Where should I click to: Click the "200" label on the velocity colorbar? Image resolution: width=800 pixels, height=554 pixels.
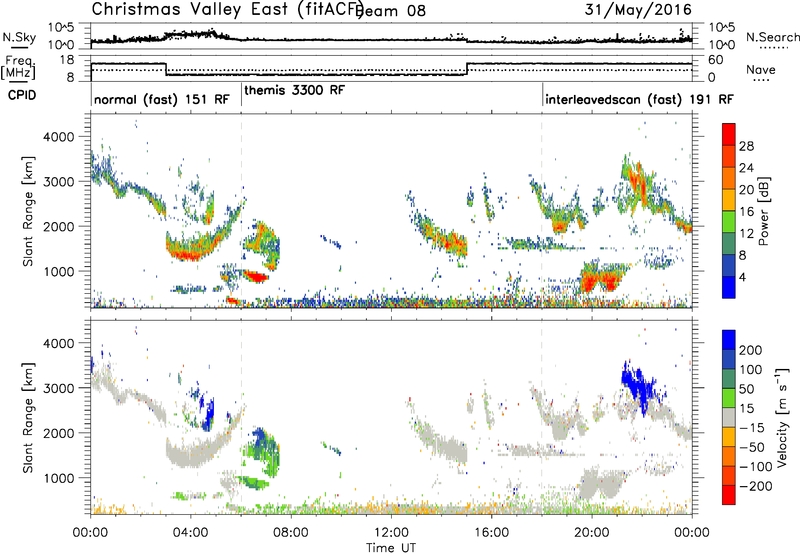[751, 350]
